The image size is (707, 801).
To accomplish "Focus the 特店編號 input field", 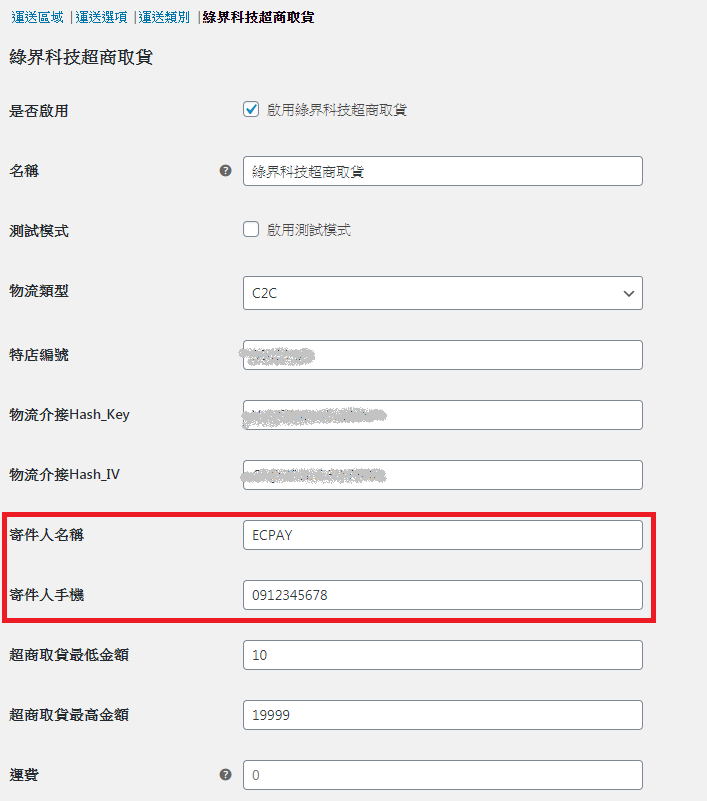I will tap(442, 355).
